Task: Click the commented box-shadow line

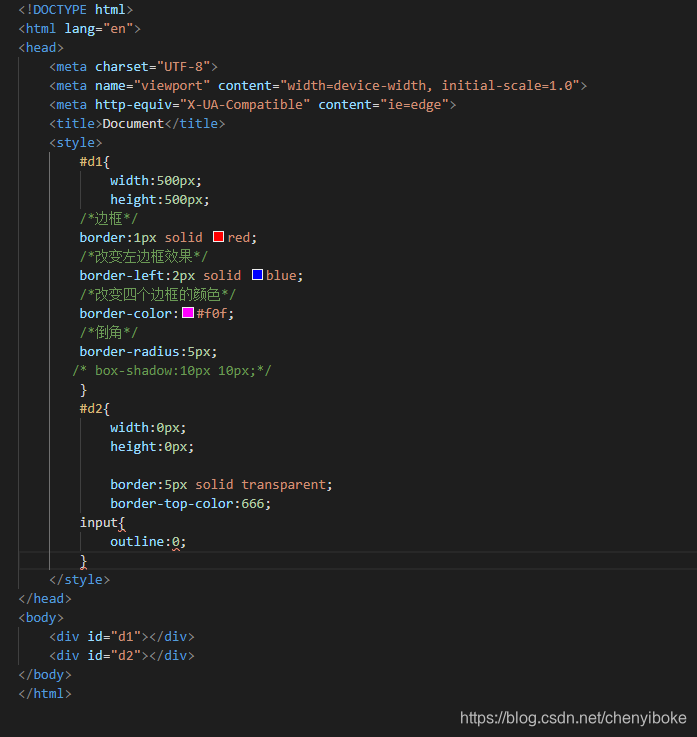Action: click(x=172, y=371)
